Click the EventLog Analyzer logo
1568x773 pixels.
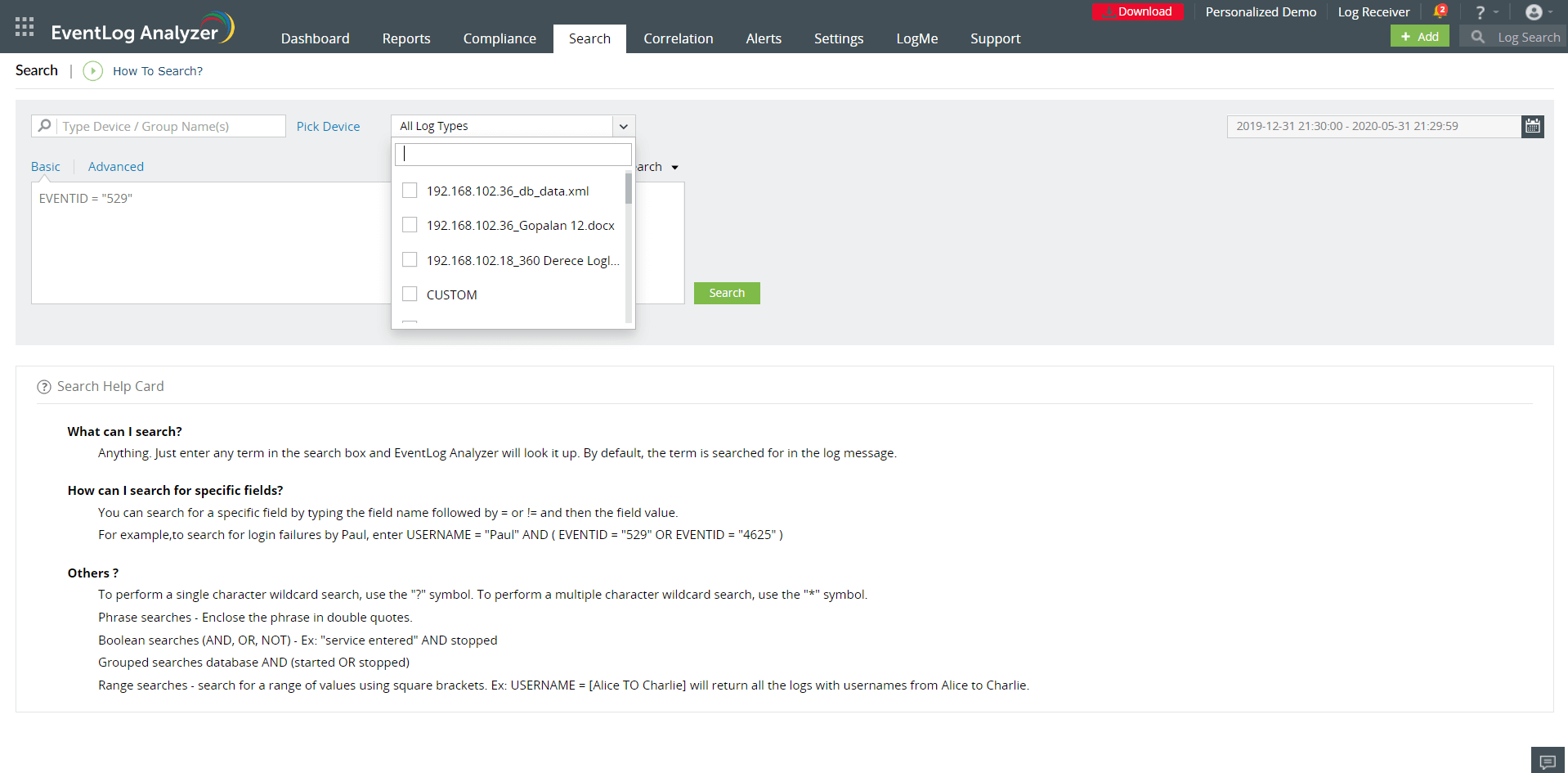(142, 29)
